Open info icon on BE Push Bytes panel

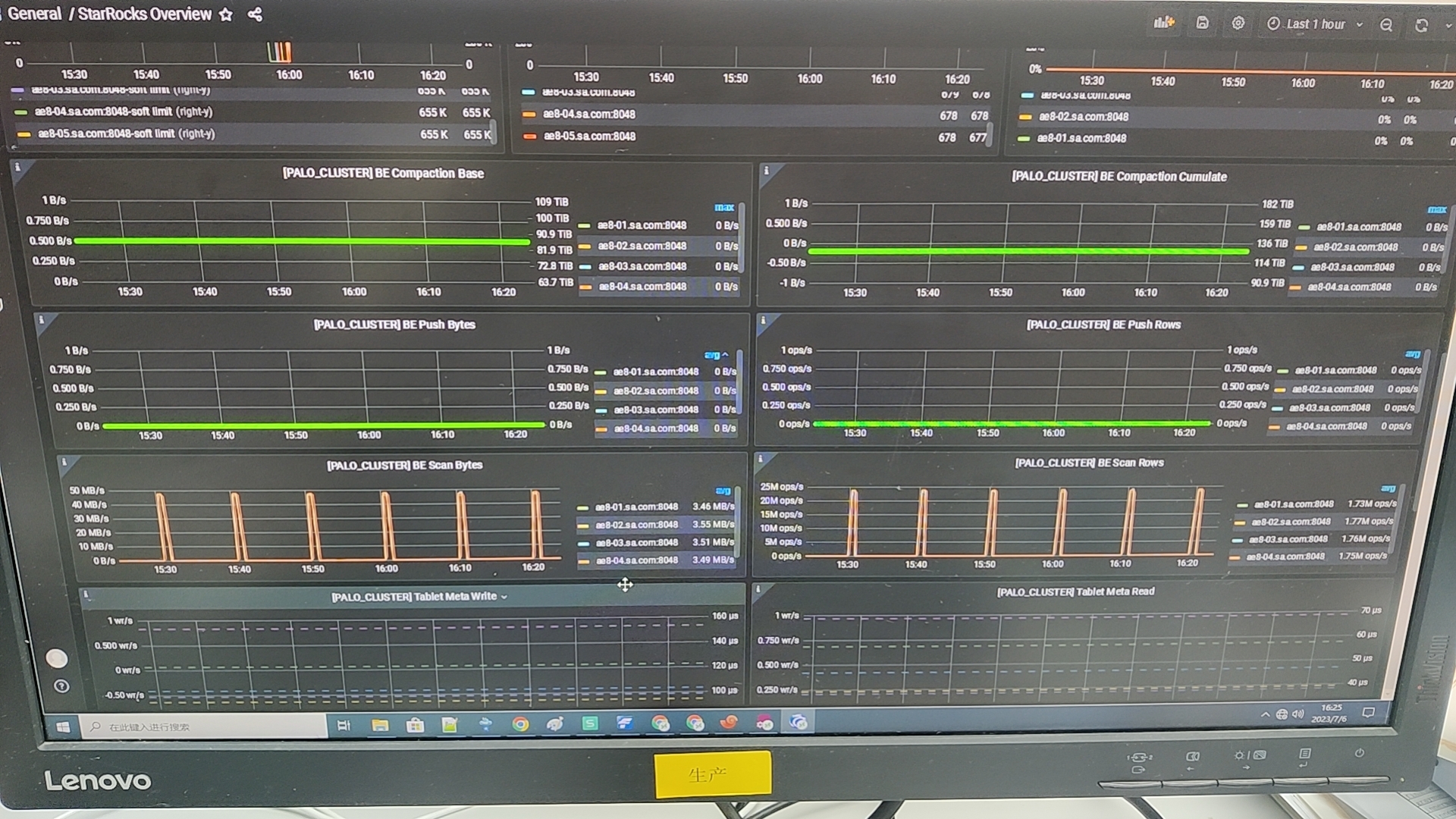pos(42,320)
